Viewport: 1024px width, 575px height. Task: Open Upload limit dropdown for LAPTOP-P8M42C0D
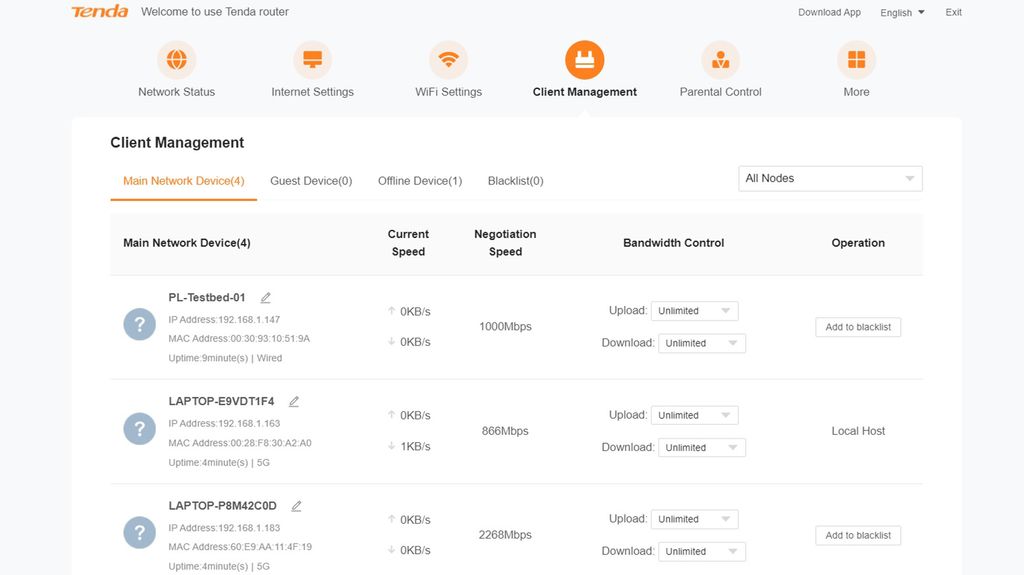(694, 519)
